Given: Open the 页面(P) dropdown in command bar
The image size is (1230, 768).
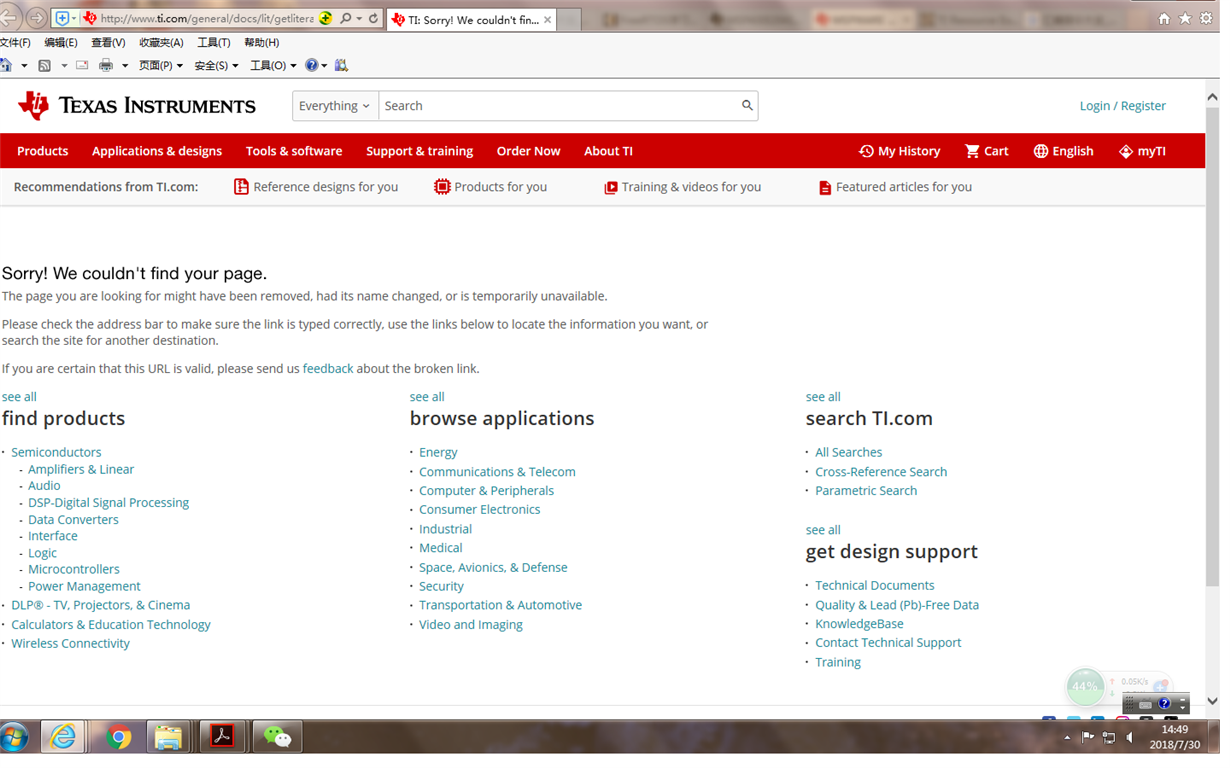Looking at the screenshot, I should point(161,65).
